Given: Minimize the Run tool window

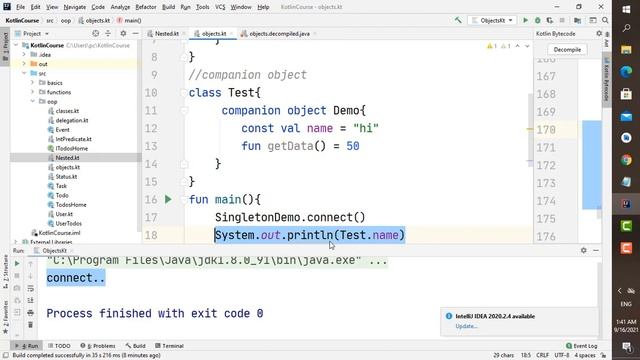Looking at the screenshot, I should [596, 250].
